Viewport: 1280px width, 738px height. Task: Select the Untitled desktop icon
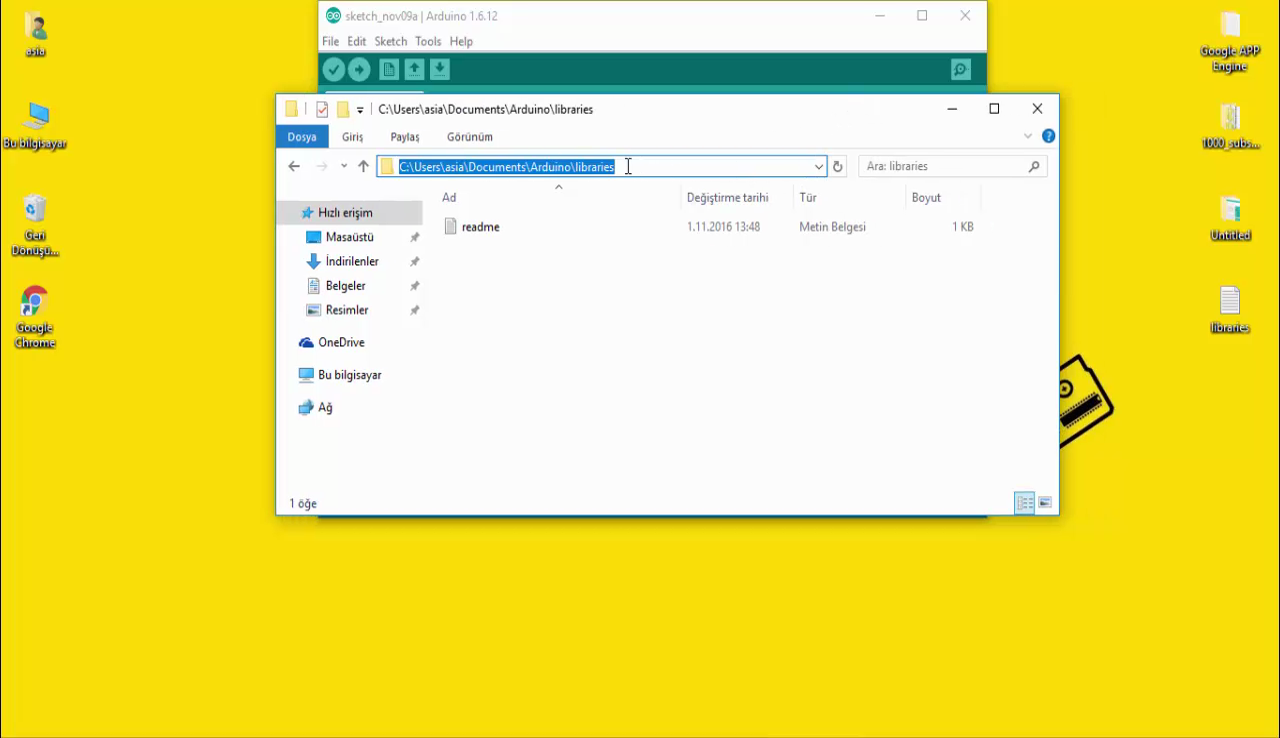1230,218
